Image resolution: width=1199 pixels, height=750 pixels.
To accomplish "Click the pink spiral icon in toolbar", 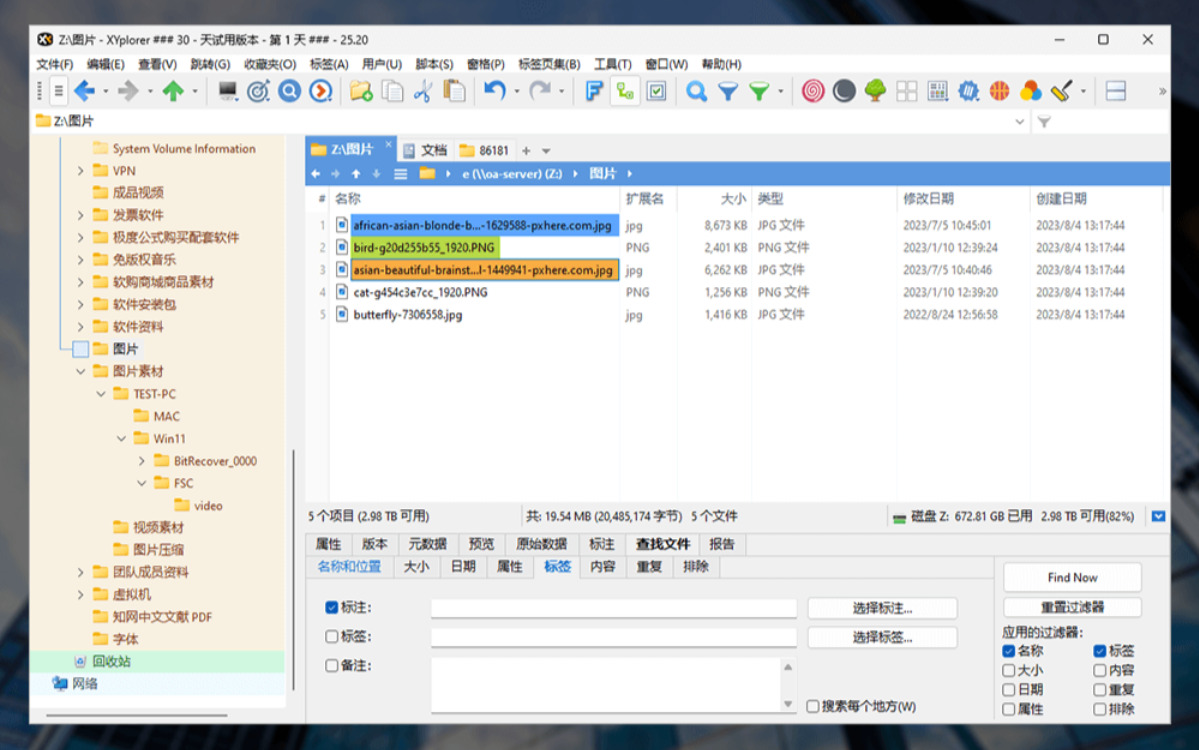I will click(813, 91).
